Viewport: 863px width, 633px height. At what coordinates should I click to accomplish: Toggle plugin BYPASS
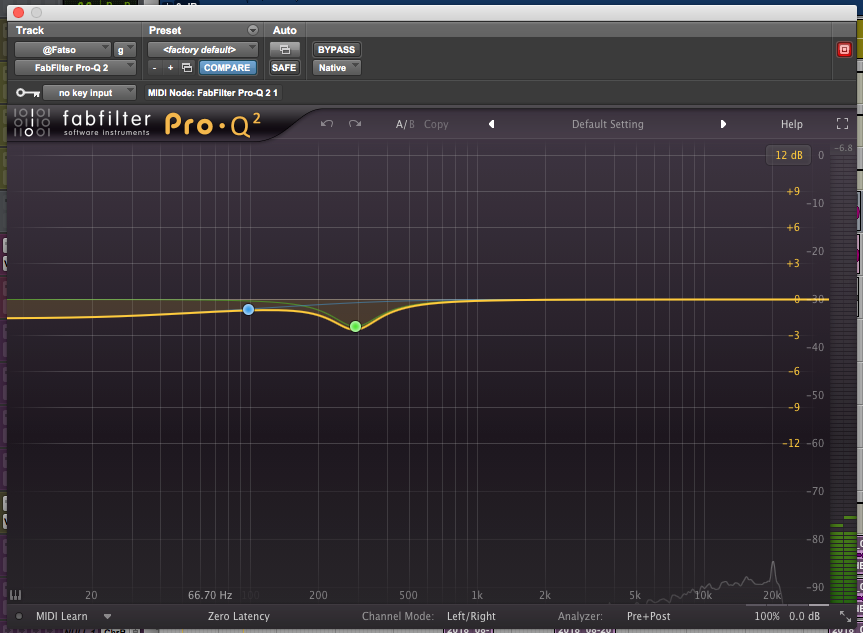tap(336, 50)
